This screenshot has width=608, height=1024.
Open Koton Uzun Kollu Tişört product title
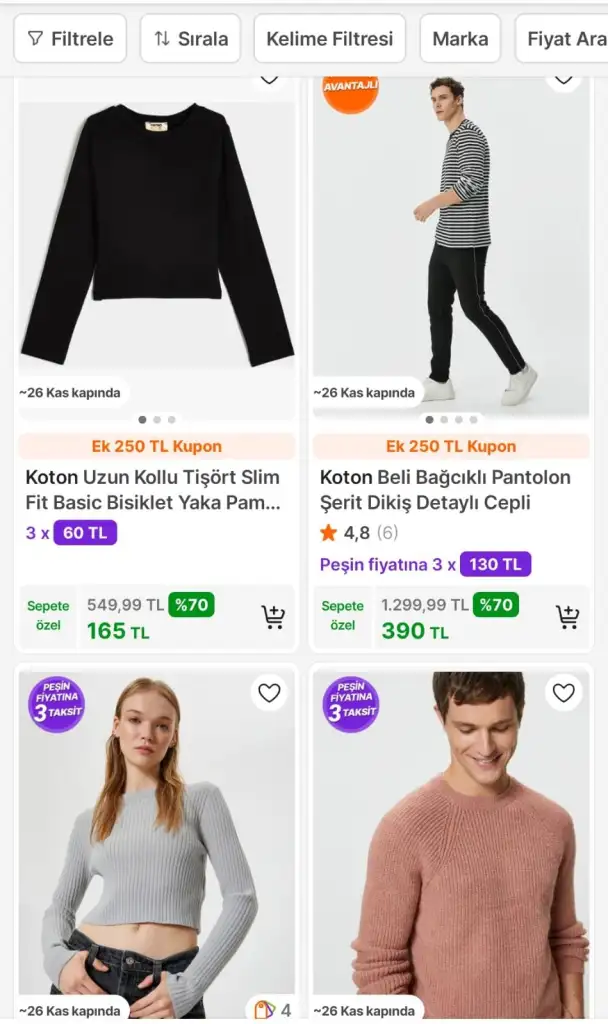coord(152,490)
